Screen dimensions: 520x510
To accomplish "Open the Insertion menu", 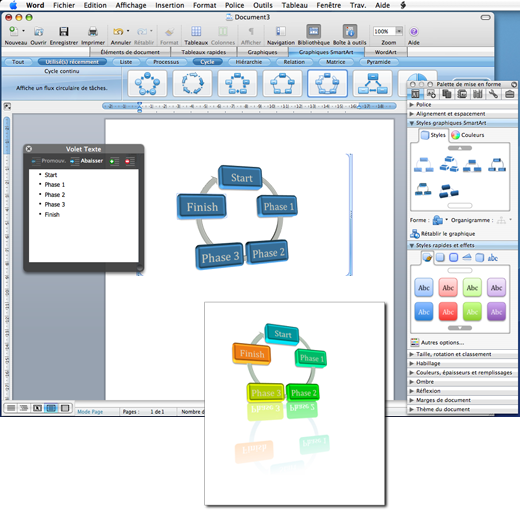I will pyautogui.click(x=169, y=5).
